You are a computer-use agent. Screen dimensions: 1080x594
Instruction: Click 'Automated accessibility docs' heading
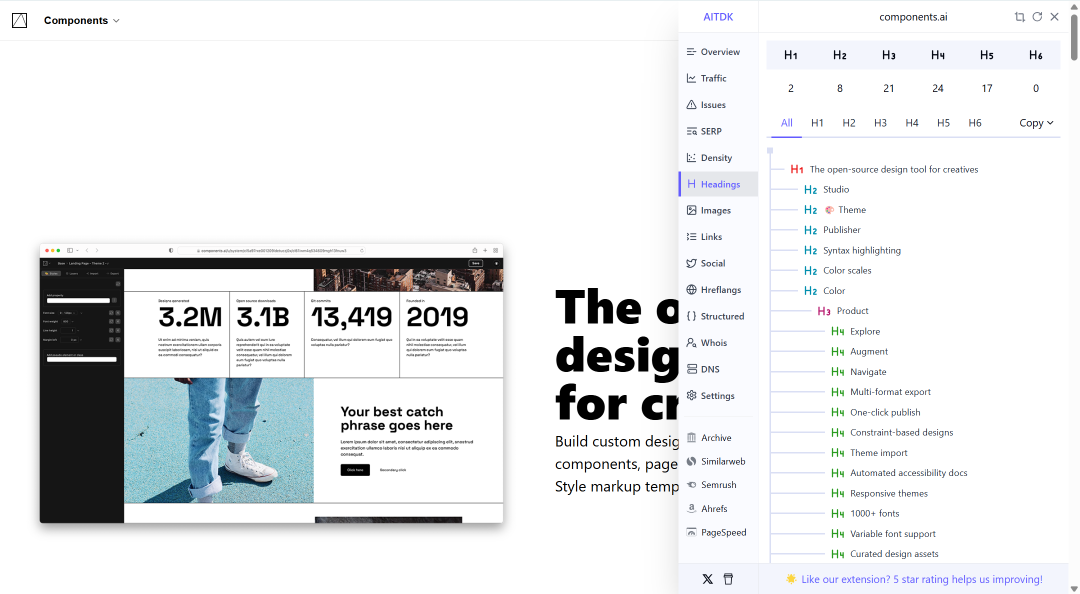click(908, 473)
